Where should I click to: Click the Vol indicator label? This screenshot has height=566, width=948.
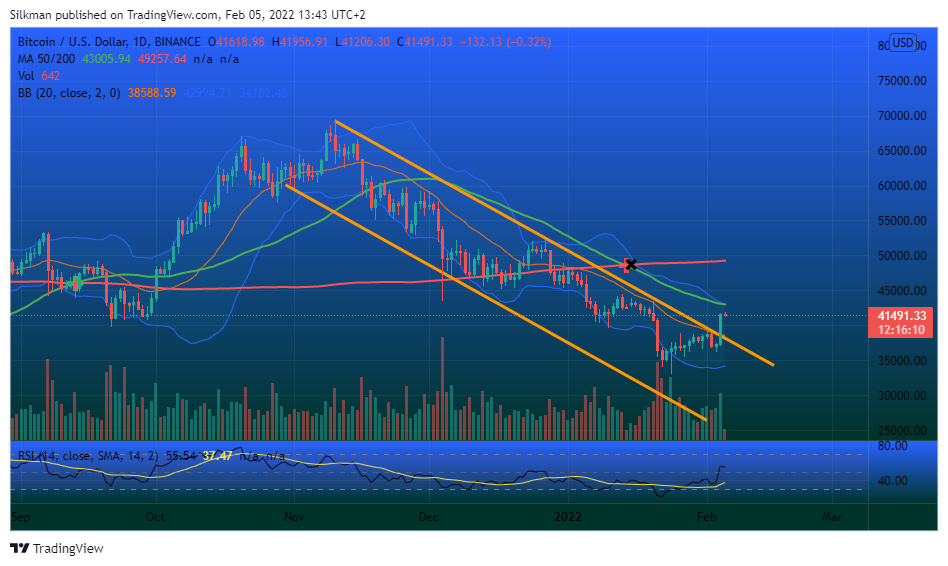[x=26, y=76]
